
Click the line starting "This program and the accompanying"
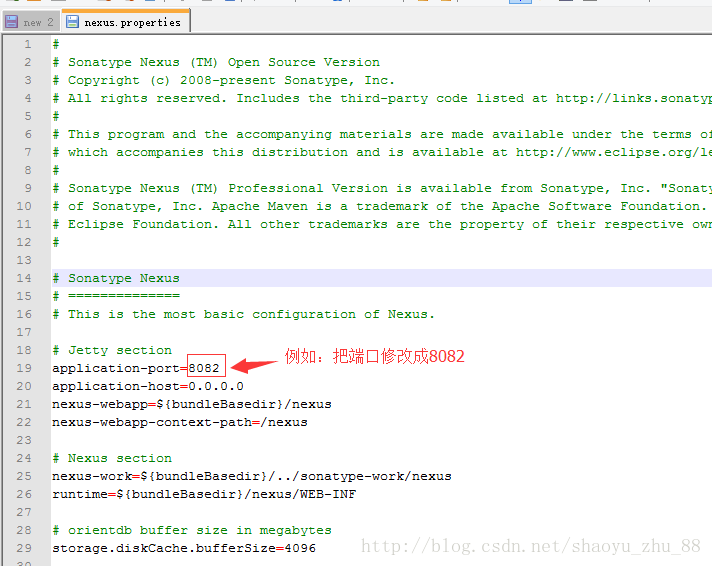coord(382,134)
